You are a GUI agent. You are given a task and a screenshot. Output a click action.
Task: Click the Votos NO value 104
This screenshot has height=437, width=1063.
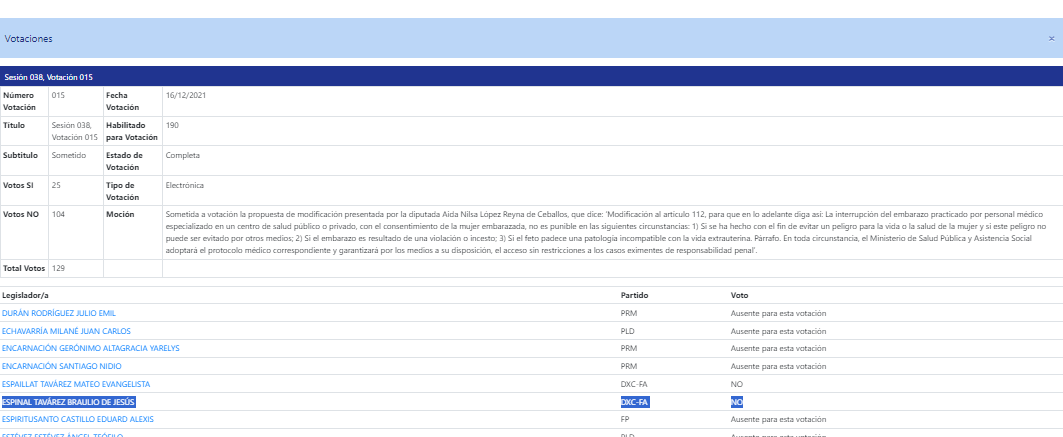(x=58, y=214)
